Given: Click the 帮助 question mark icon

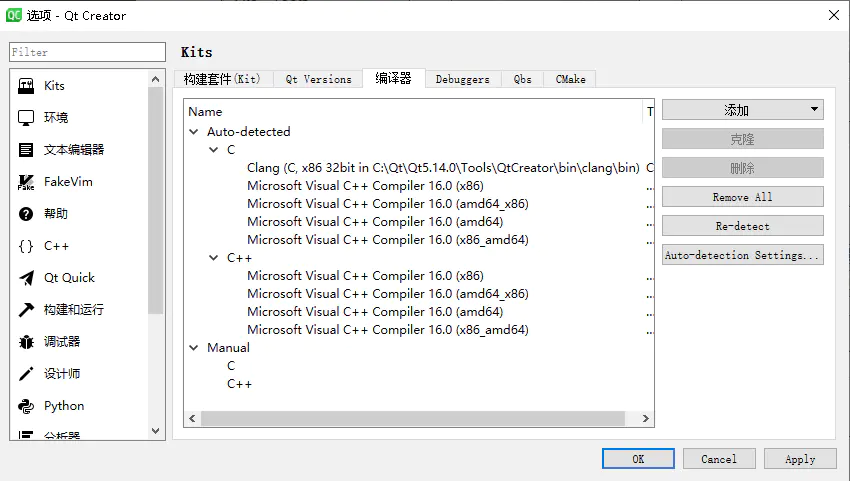Looking at the screenshot, I should [26, 214].
